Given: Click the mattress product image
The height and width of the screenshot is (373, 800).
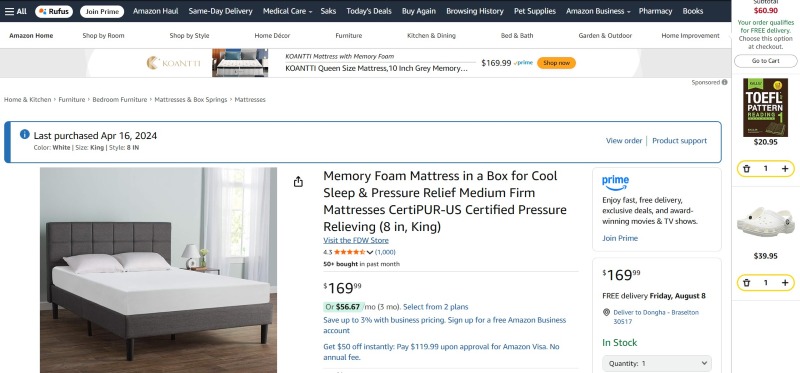Looking at the screenshot, I should coord(159,270).
